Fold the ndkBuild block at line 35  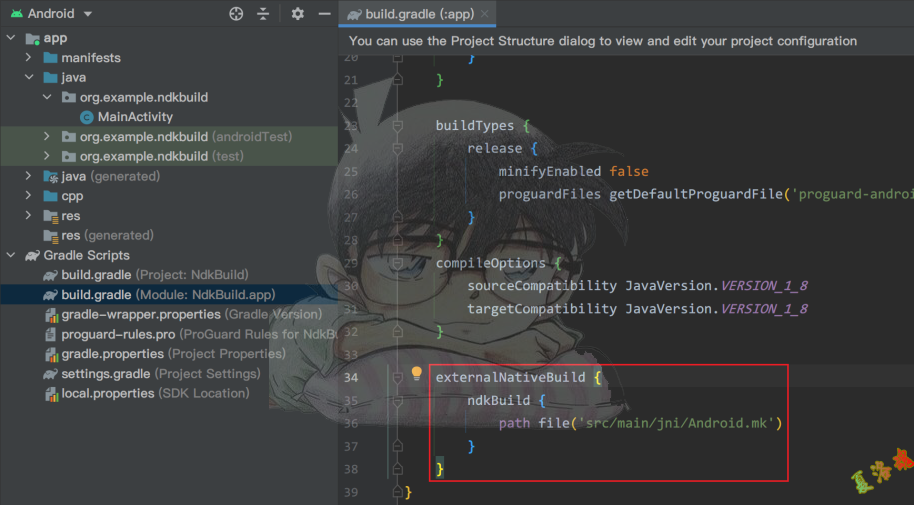(398, 401)
